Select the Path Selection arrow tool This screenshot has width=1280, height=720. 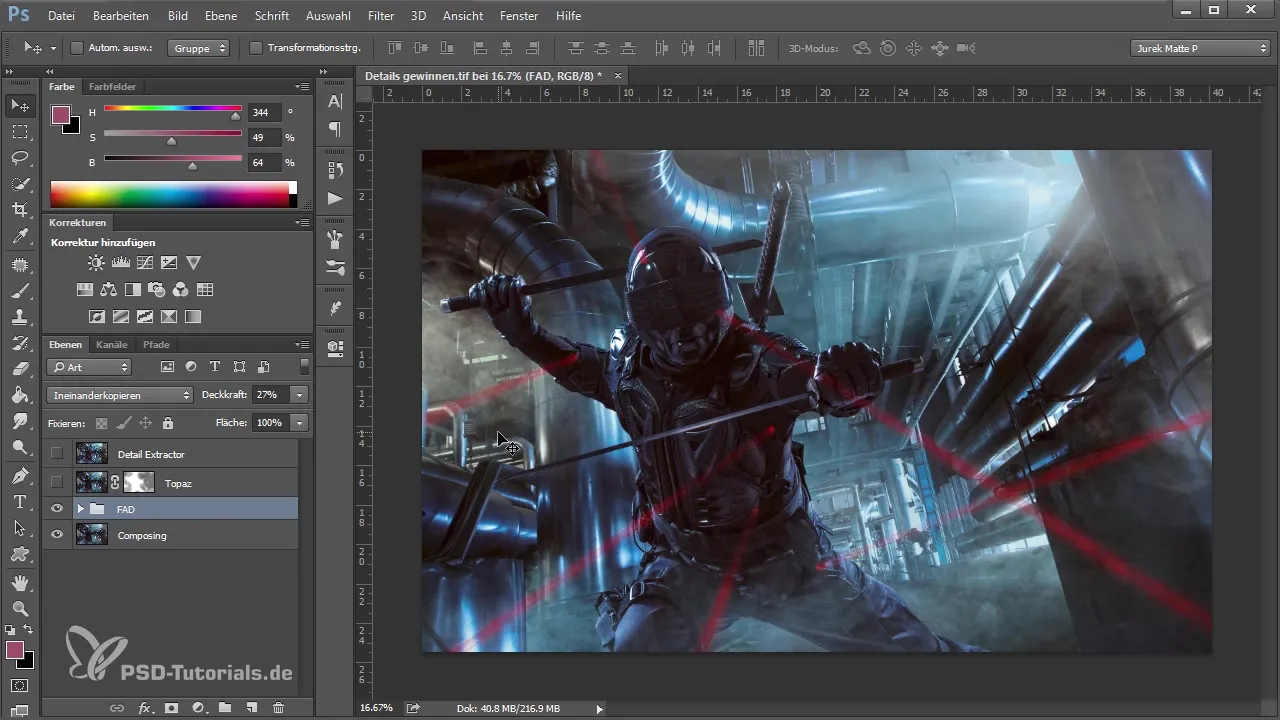(20, 528)
